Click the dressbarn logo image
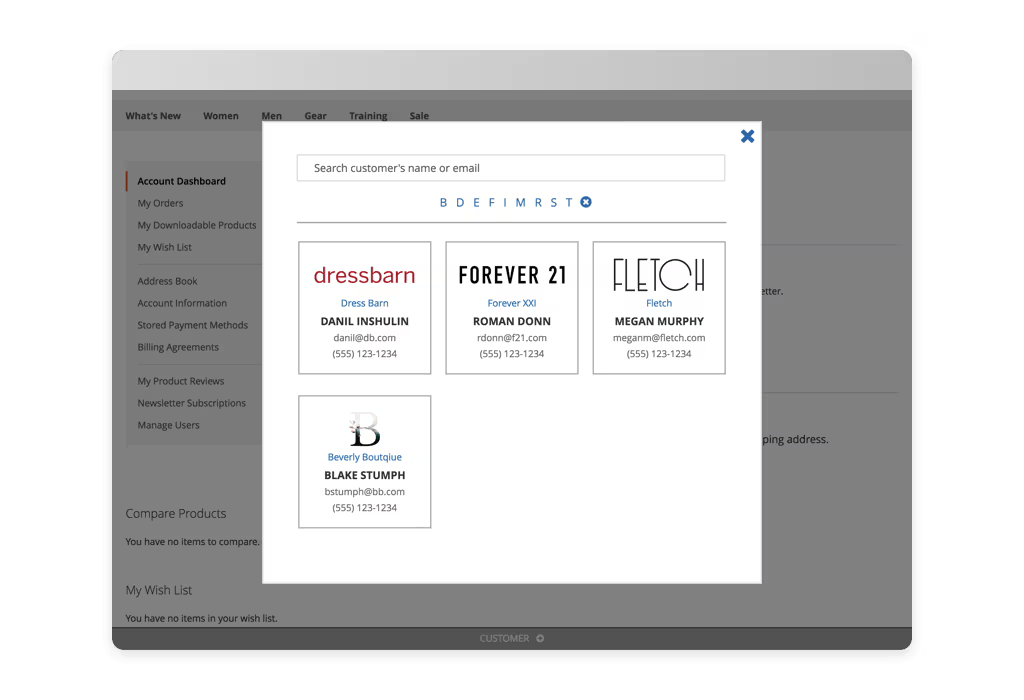 coord(364,275)
